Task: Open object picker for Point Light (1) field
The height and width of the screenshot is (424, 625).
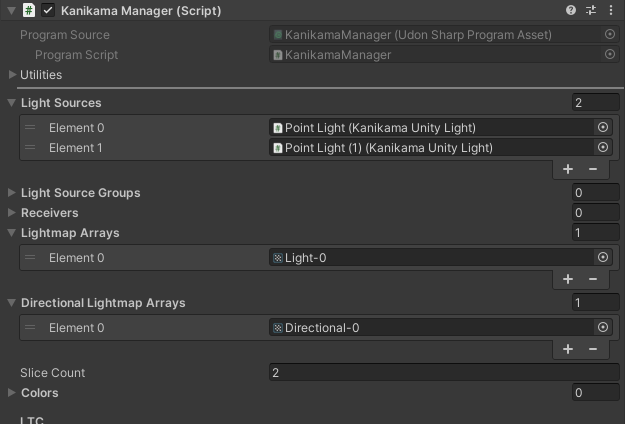Action: (x=603, y=147)
